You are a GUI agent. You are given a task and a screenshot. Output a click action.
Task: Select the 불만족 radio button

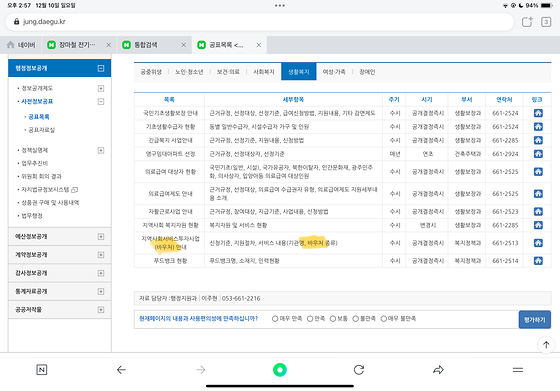click(x=355, y=319)
